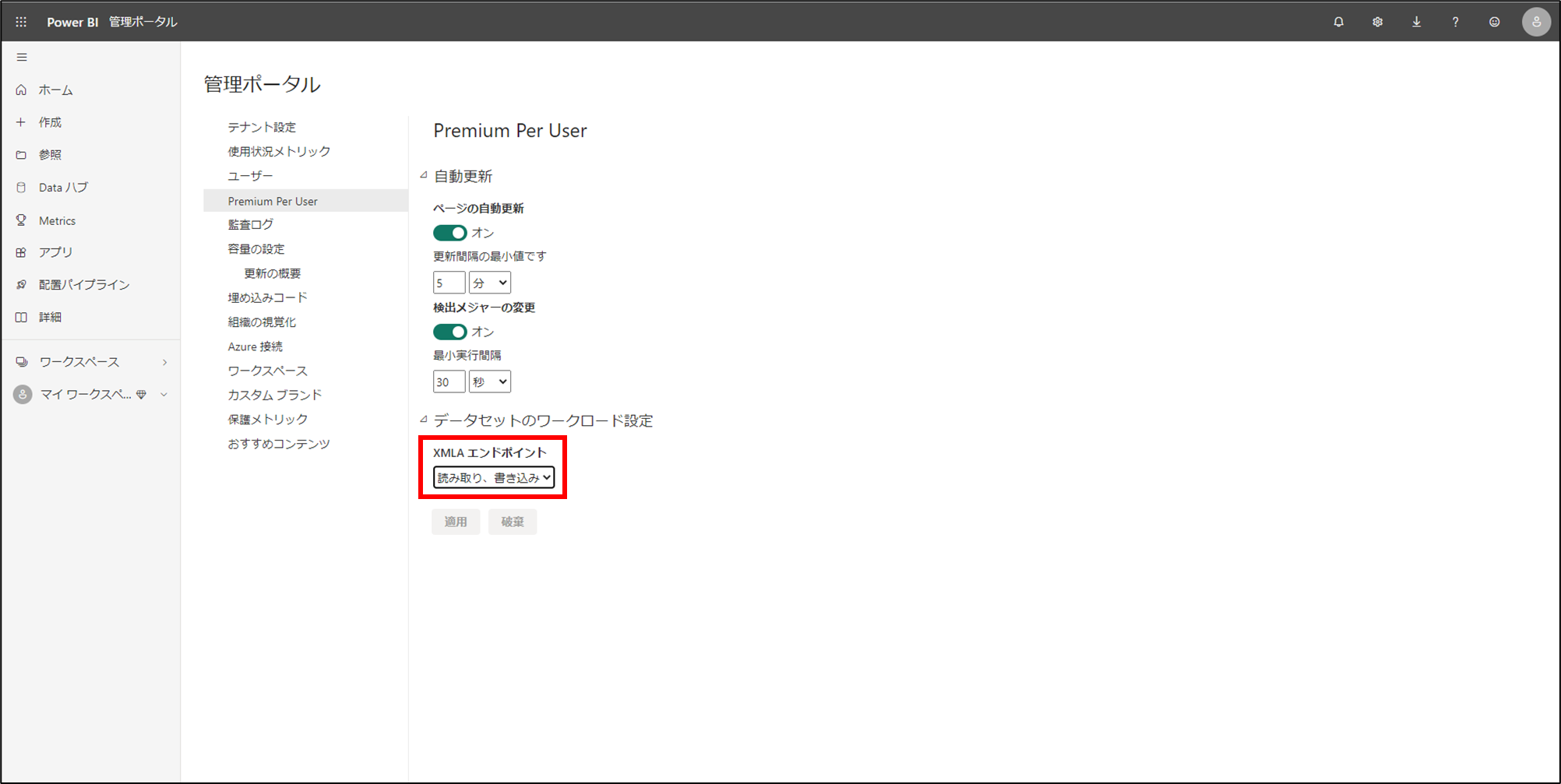Screen dimensions: 1561x784
Task: Open 配置パイプライン link
Action: click(84, 285)
